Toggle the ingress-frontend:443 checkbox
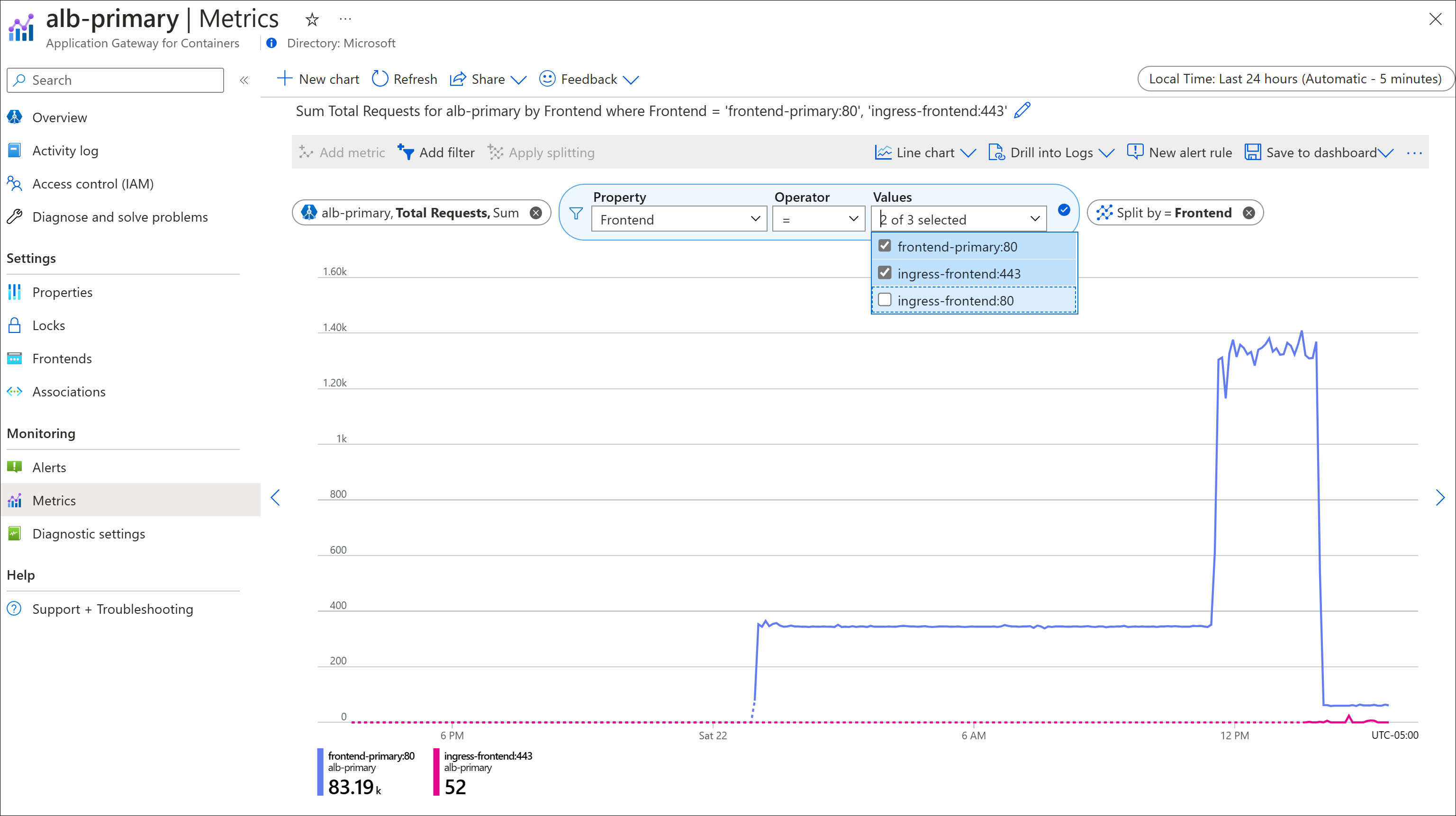The width and height of the screenshot is (1456, 816). pyautogui.click(x=884, y=273)
